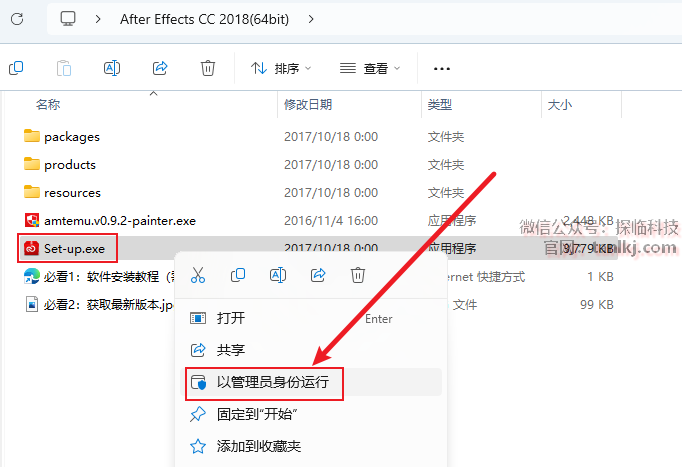Open the 排序 sort dropdown
This screenshot has width=682, height=467.
click(281, 68)
